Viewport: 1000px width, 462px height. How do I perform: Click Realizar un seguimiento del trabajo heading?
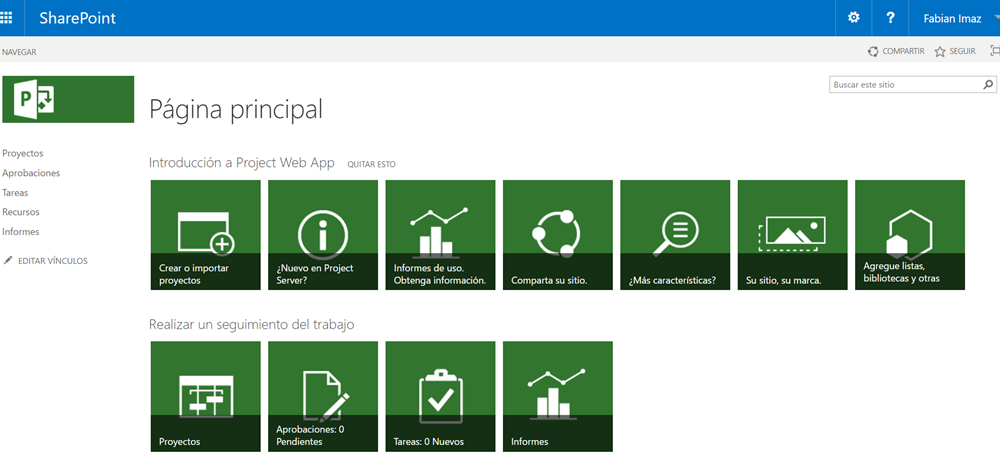(252, 325)
